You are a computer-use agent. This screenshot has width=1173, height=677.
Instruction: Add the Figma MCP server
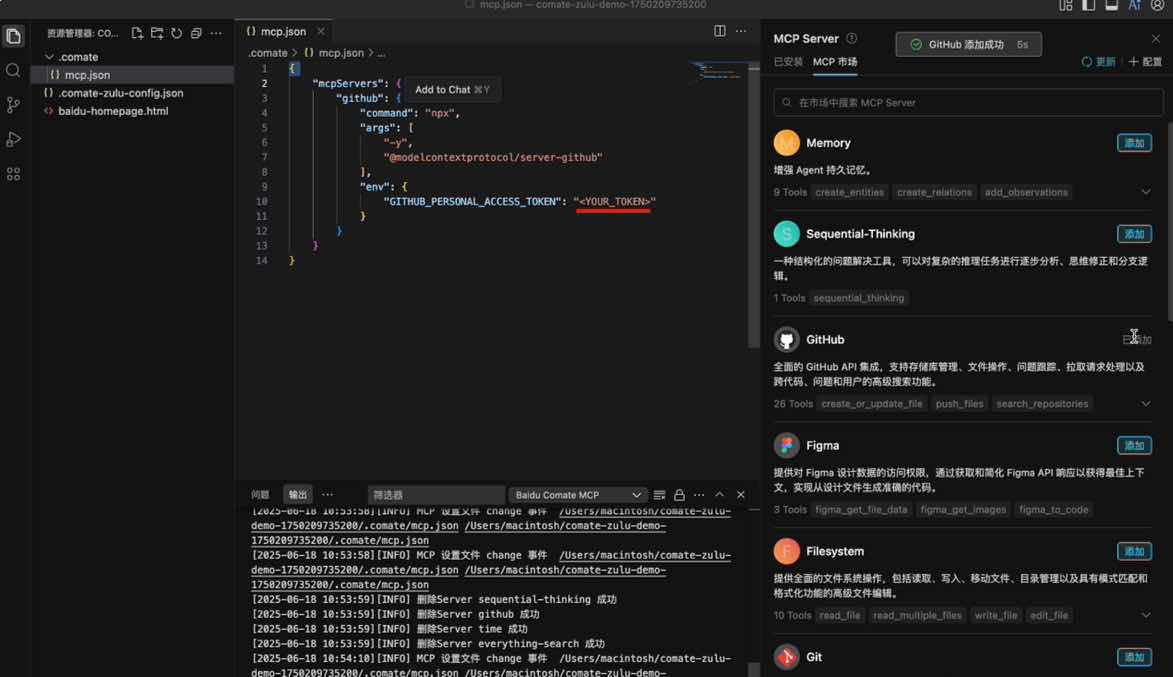click(1134, 445)
